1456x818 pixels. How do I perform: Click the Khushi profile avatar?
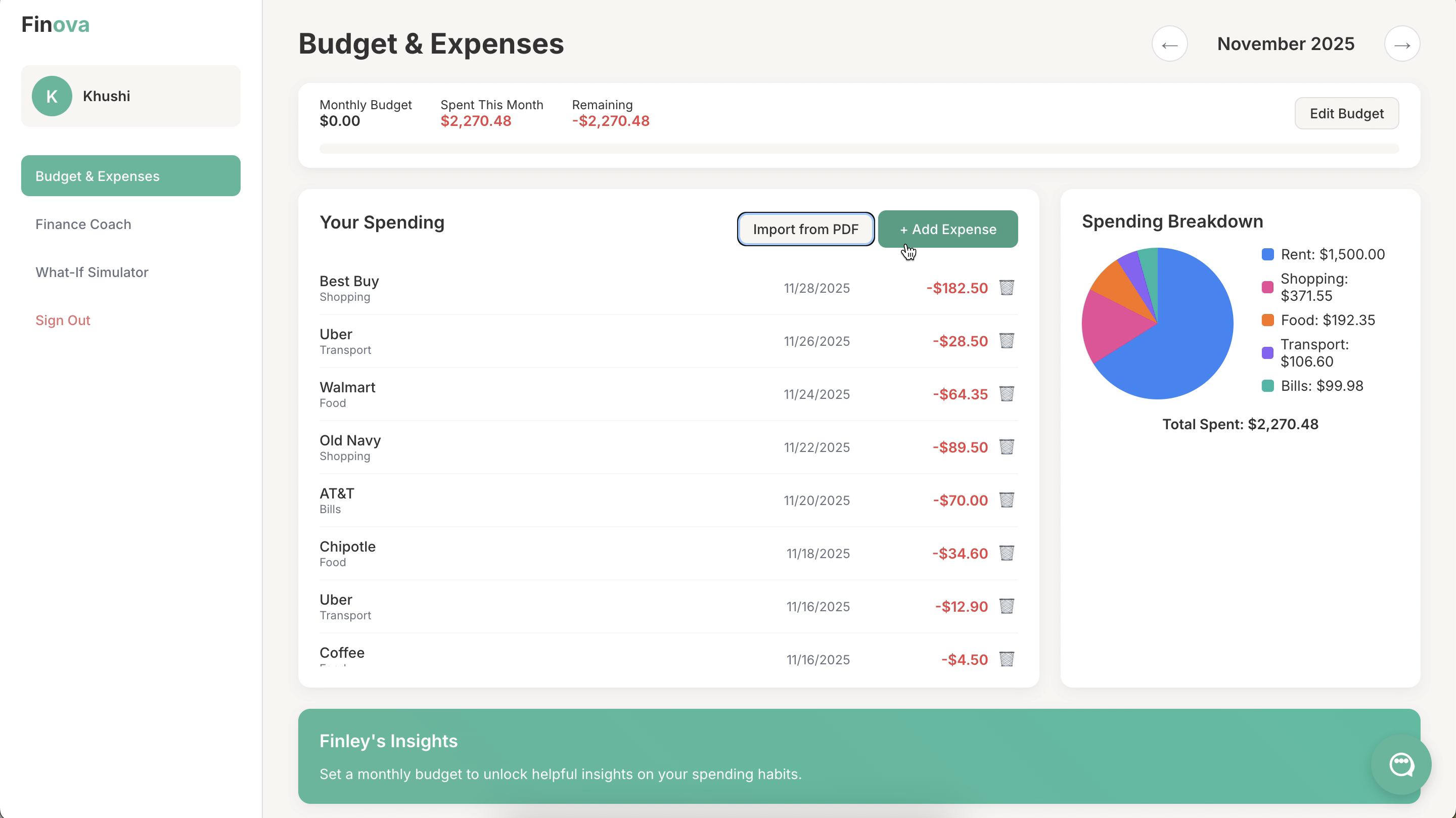[52, 96]
